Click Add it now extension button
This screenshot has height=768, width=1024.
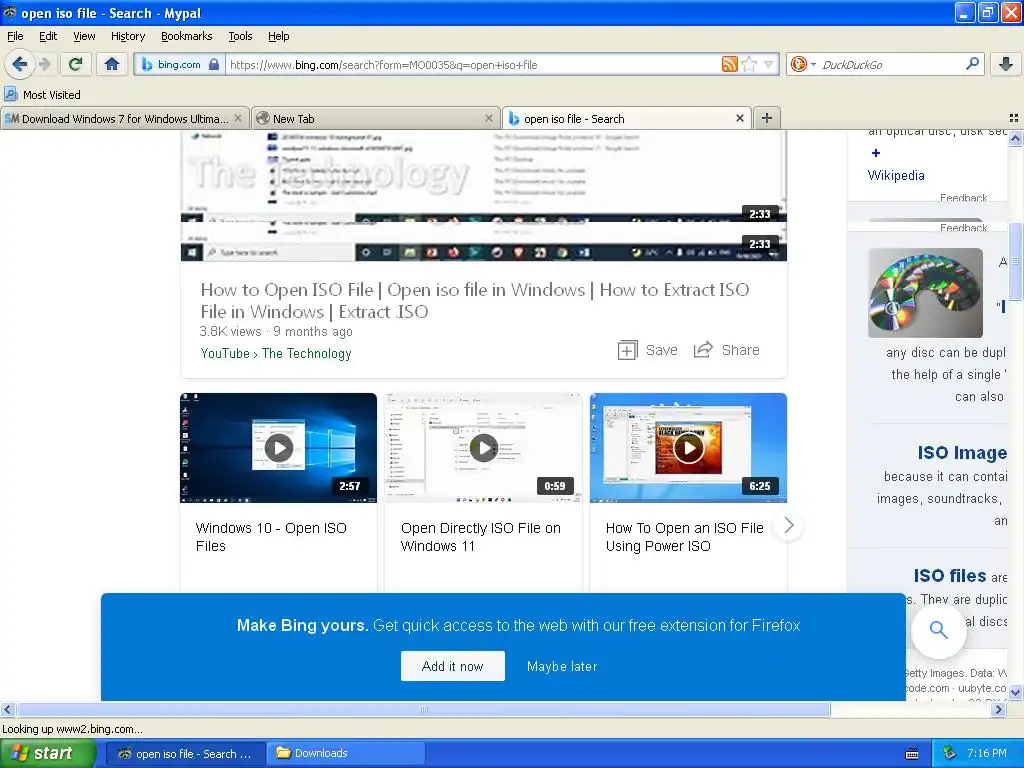(x=453, y=666)
